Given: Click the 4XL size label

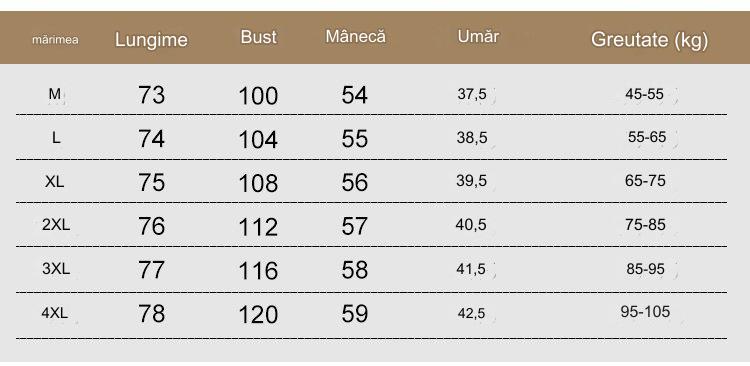Looking at the screenshot, I should click(55, 313).
